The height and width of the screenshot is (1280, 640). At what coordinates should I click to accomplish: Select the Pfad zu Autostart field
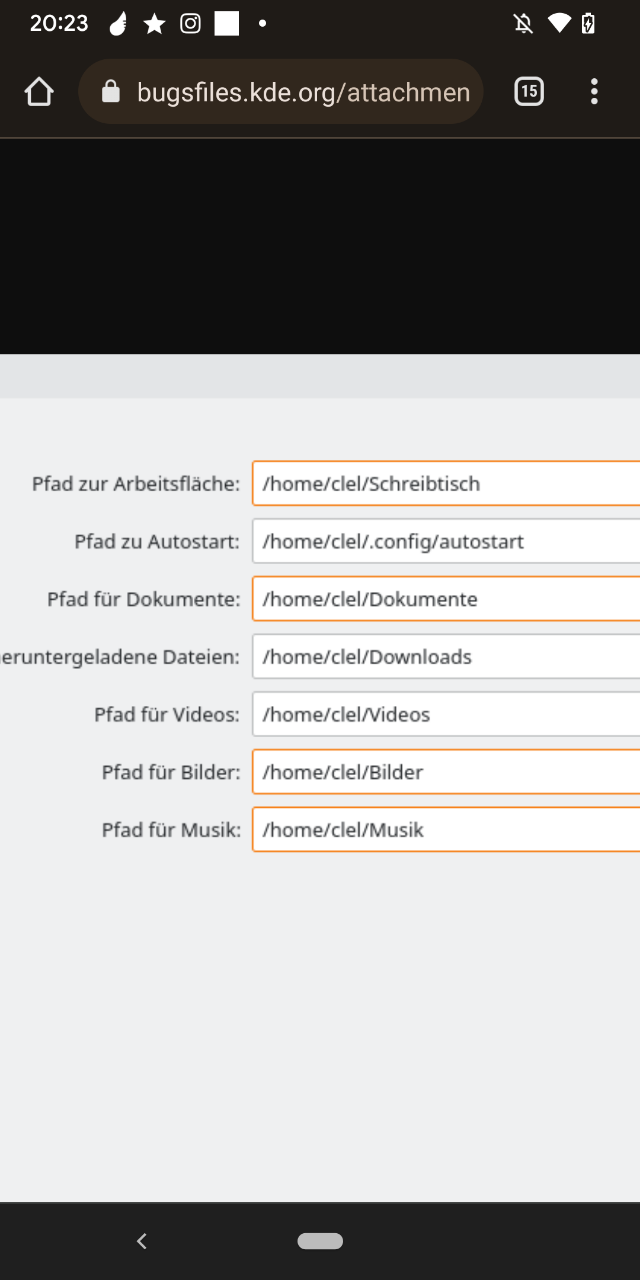point(446,542)
